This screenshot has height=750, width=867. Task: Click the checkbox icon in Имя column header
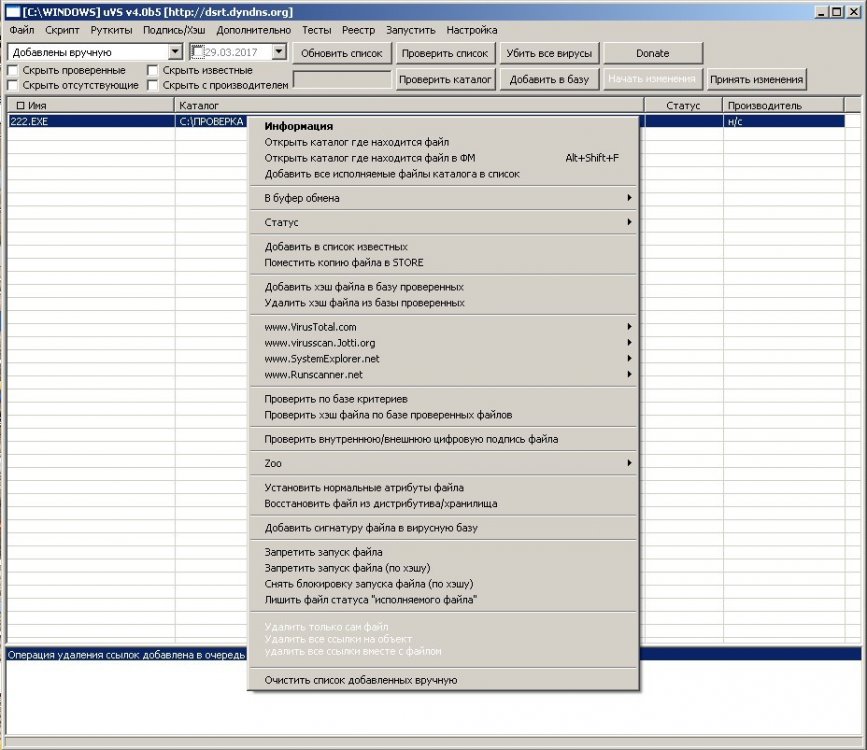20,106
